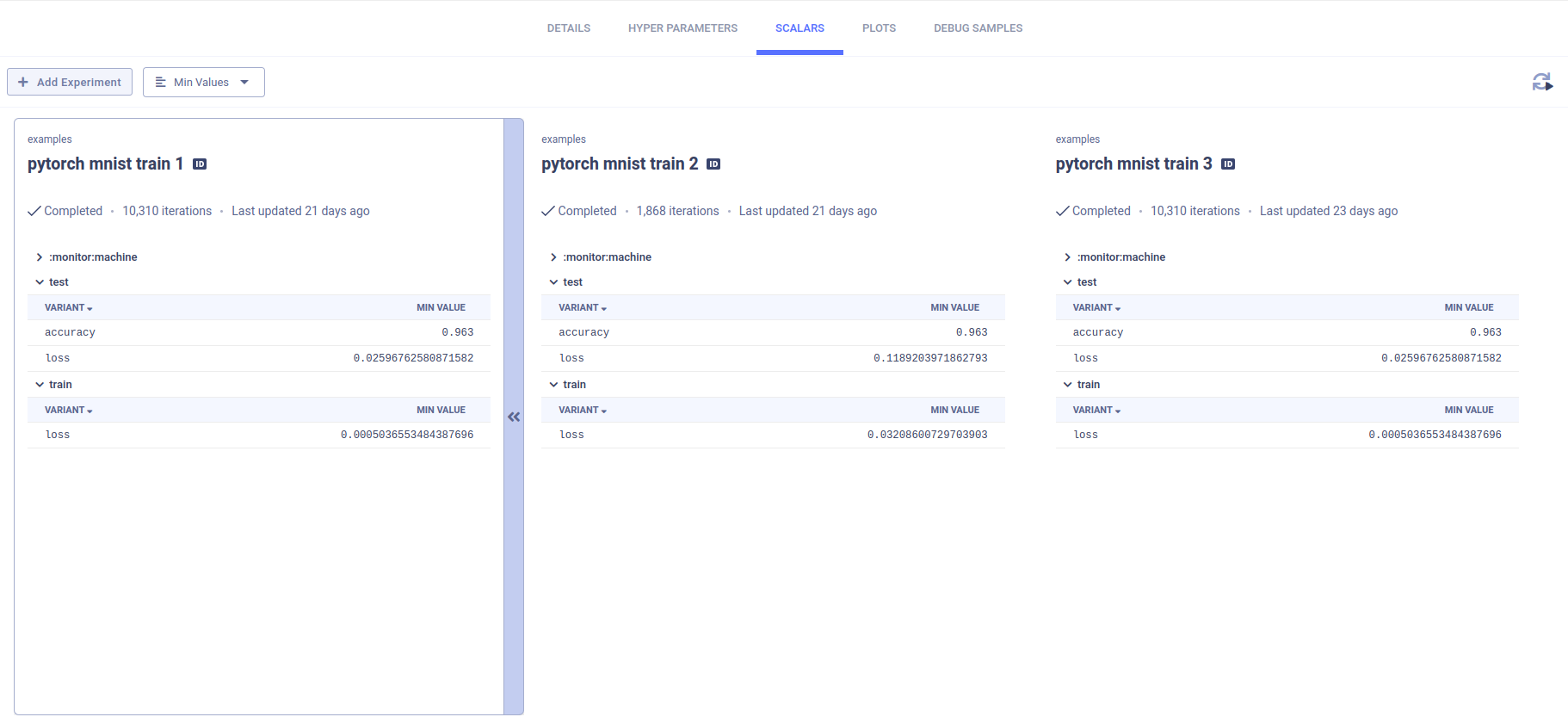
Task: Sort by VARIANT in train 1 test table
Action: [x=68, y=308]
